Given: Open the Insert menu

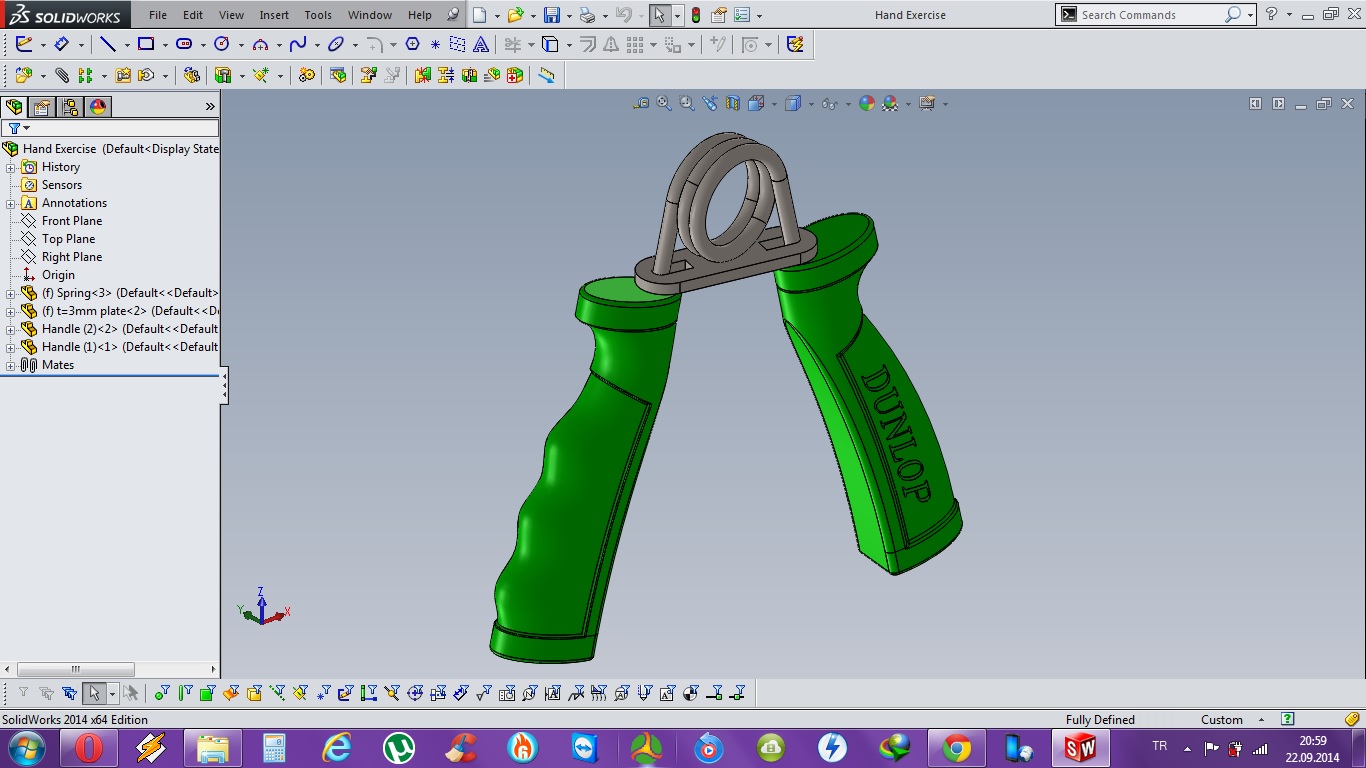Looking at the screenshot, I should [274, 15].
